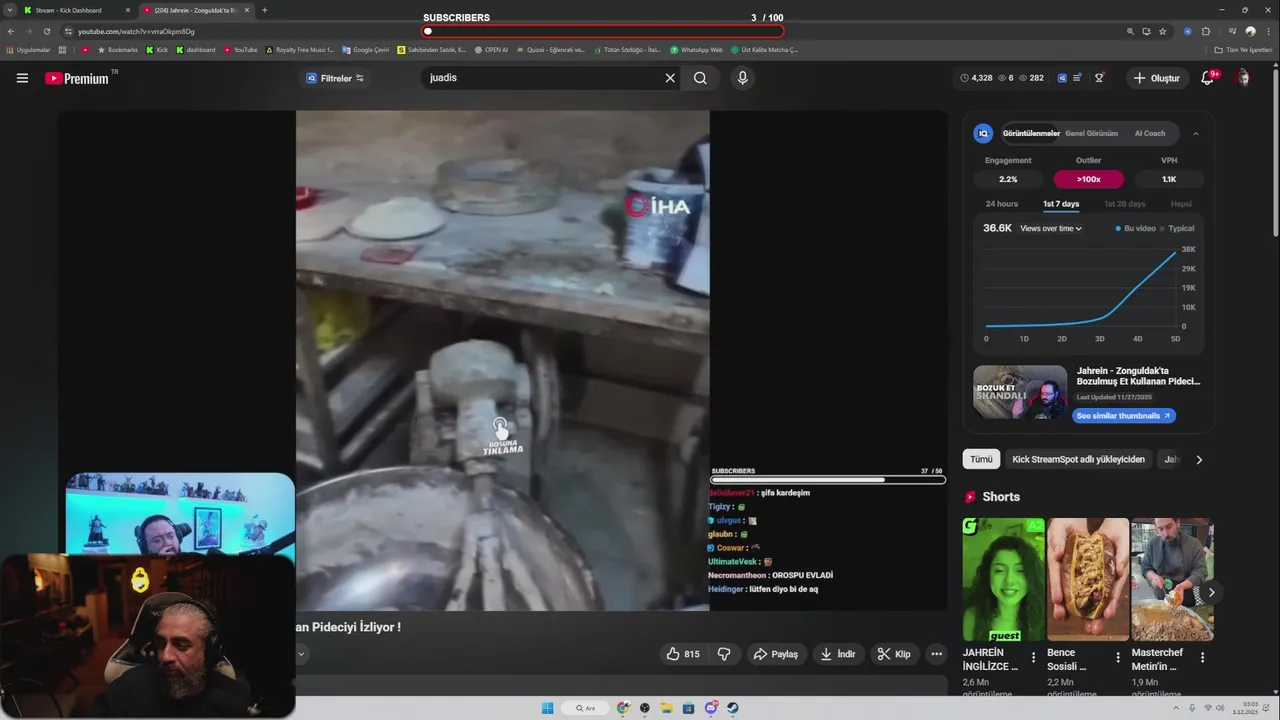Clear the search text with the X icon
The width and height of the screenshot is (1280, 720).
(x=670, y=78)
